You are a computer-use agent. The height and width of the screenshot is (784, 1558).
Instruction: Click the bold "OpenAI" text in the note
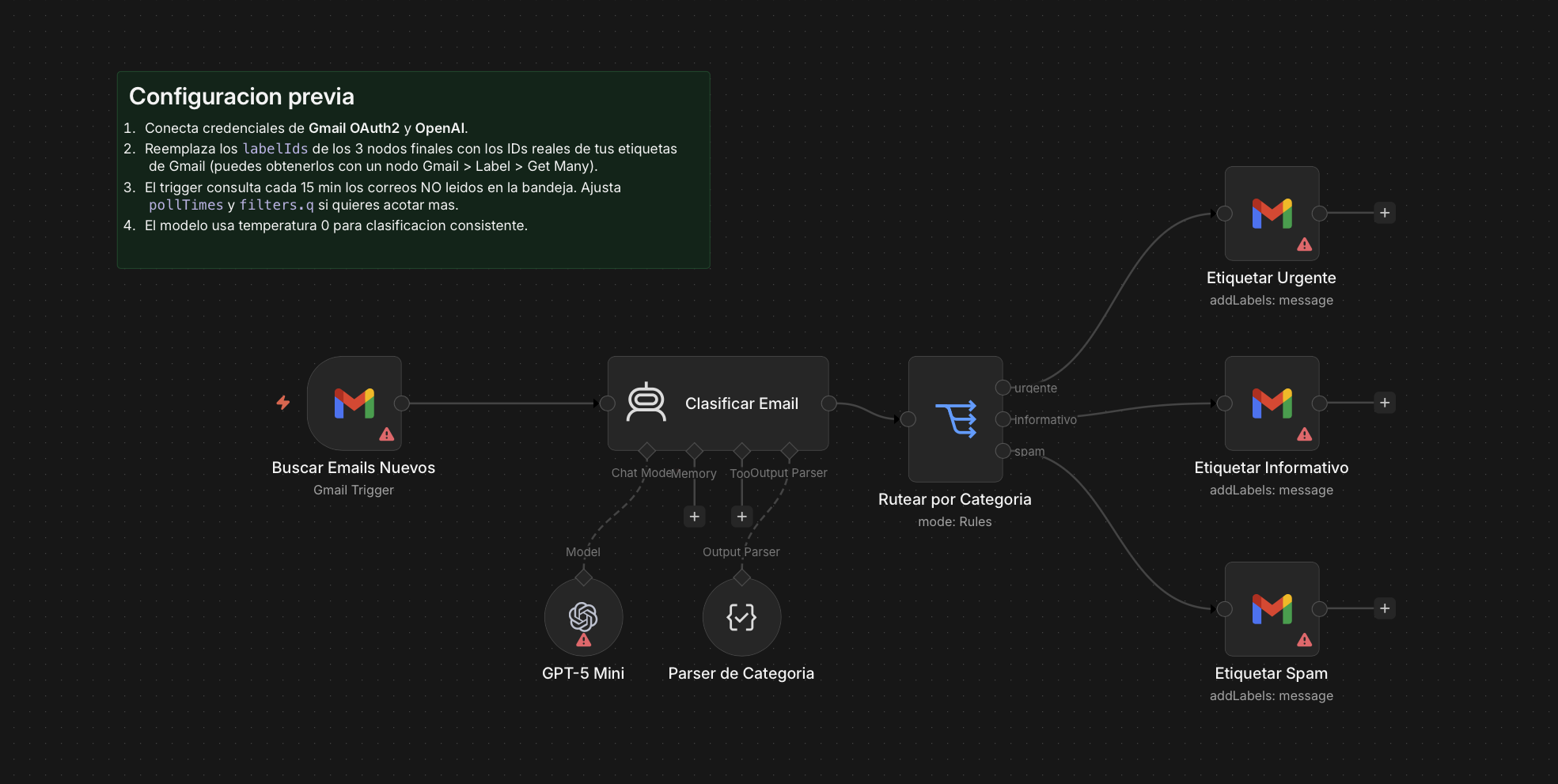click(440, 128)
